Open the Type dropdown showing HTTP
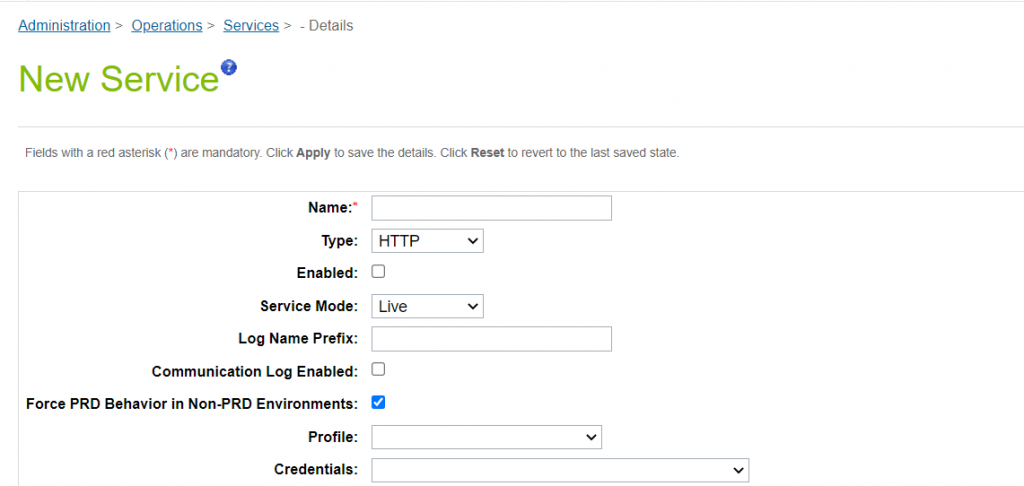Viewport: 1024px width, 486px height. coord(427,240)
